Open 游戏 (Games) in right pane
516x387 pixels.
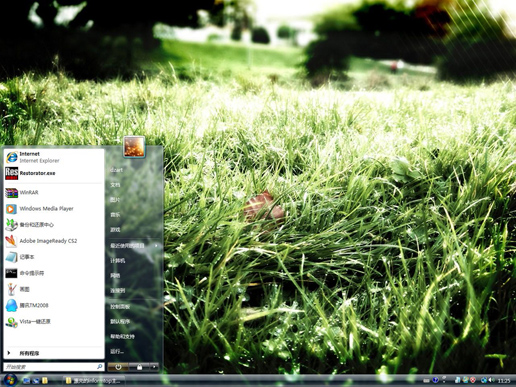click(x=115, y=230)
